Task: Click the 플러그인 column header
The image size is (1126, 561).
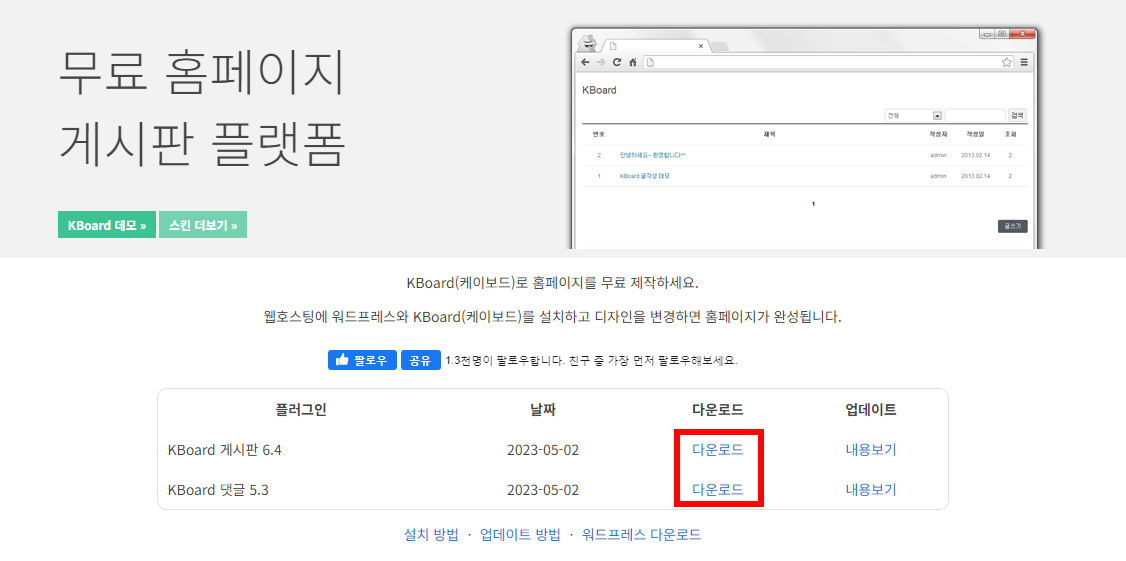Action: pos(301,410)
